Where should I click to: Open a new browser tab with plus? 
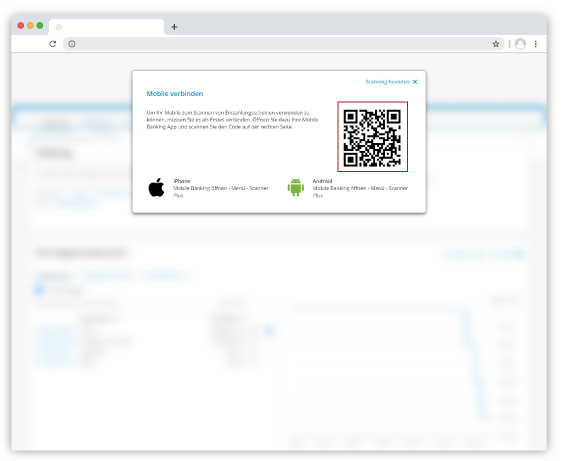coord(174,27)
